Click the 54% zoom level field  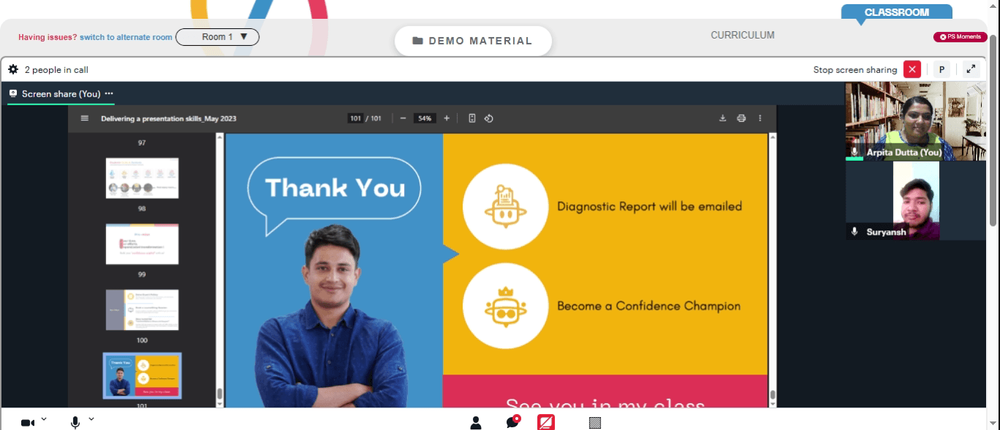425,118
